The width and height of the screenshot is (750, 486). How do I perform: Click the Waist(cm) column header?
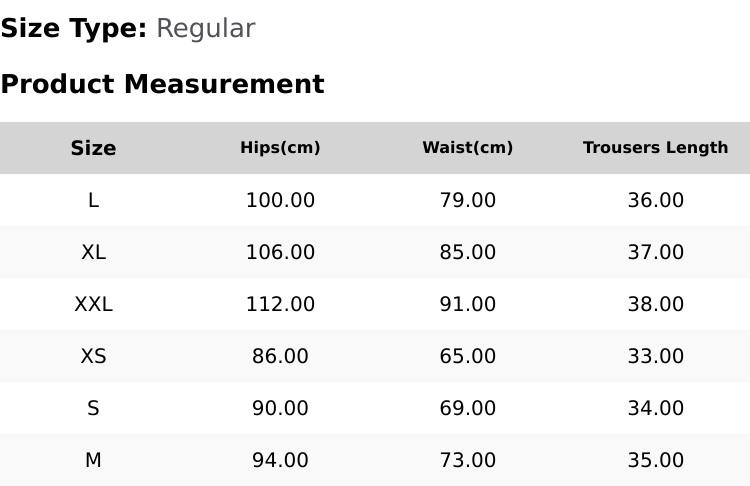[x=467, y=147]
